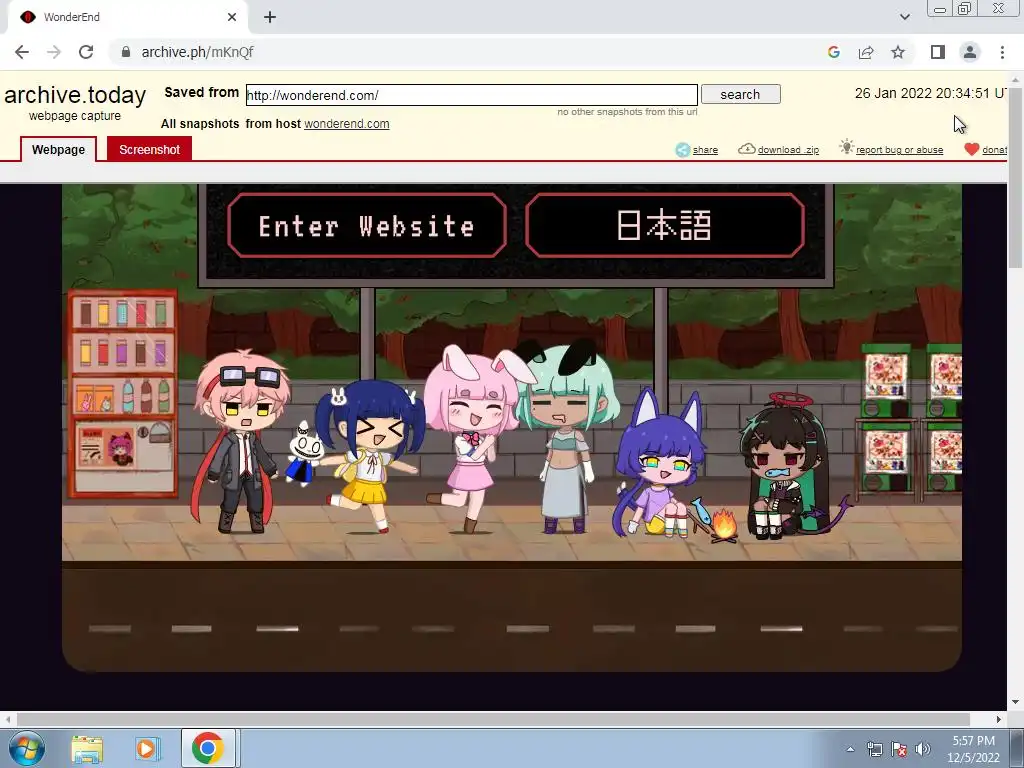This screenshot has height=768, width=1024.
Task: Select the 日本語 language button
Action: 664,226
